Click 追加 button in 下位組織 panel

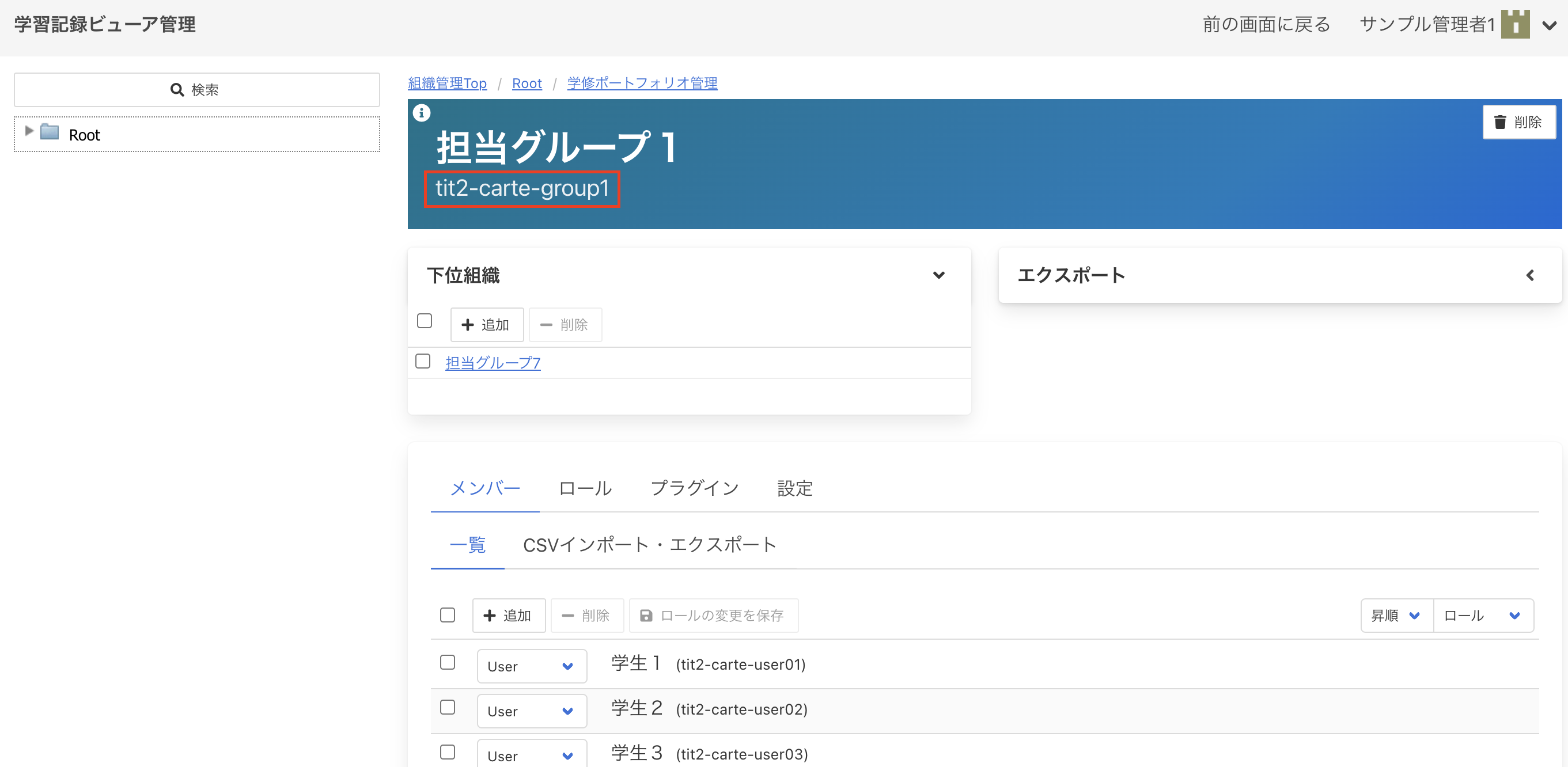tap(486, 325)
